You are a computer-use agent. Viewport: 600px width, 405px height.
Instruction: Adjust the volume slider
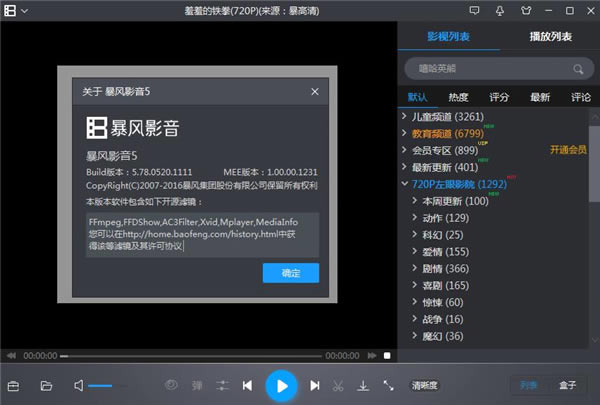(101, 385)
